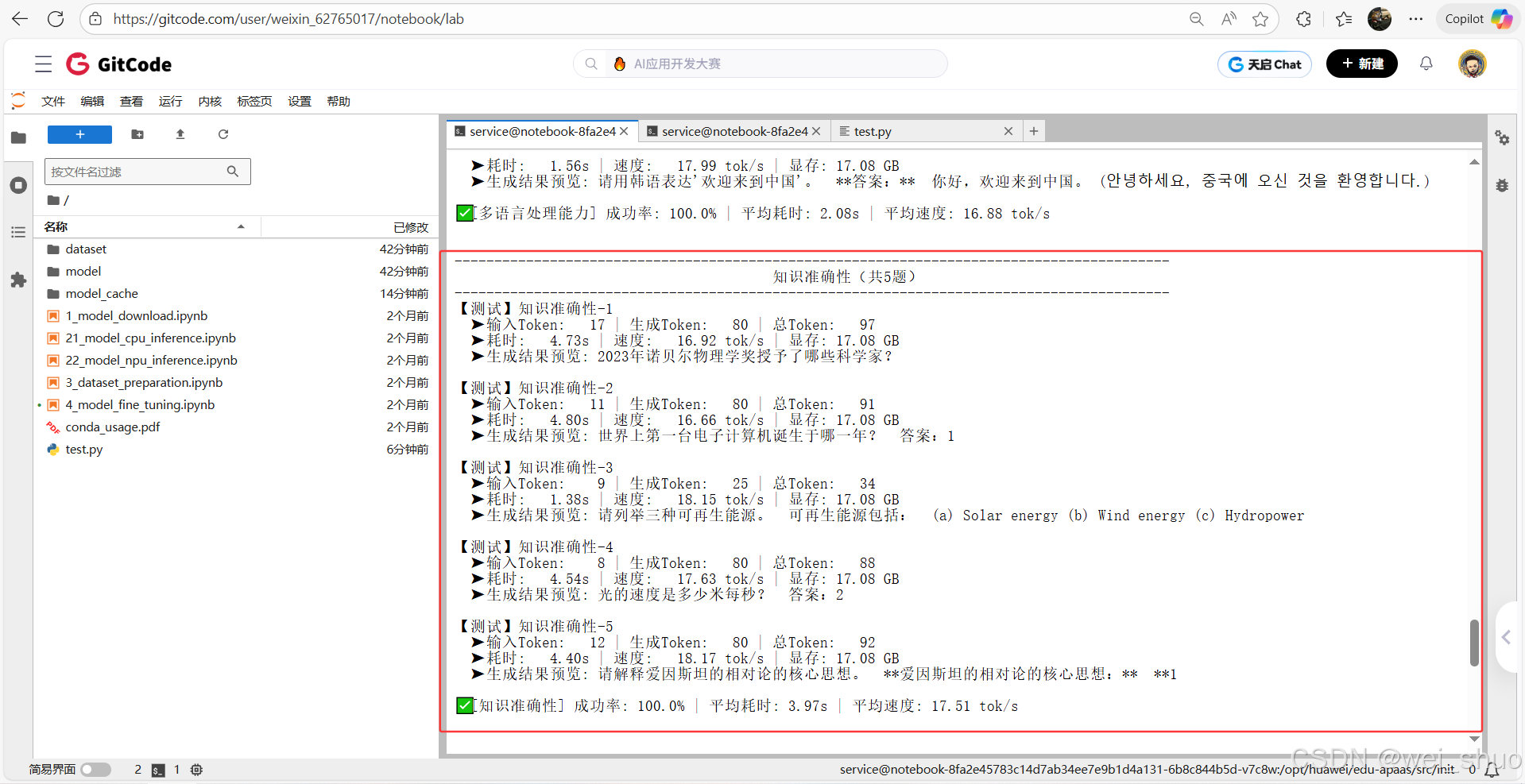Open the notifications bell
This screenshot has width=1525, height=784.
[1426, 64]
